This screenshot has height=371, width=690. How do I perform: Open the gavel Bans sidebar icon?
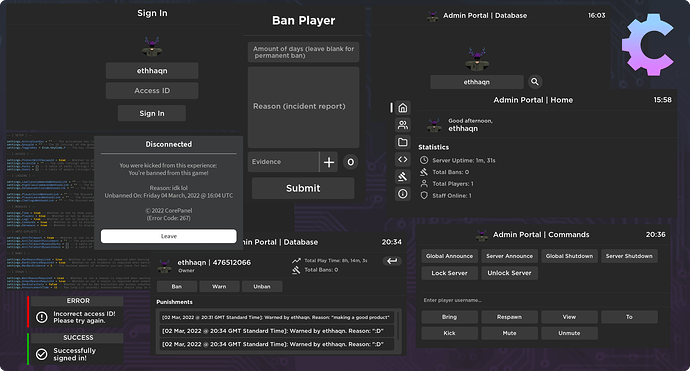403,176
